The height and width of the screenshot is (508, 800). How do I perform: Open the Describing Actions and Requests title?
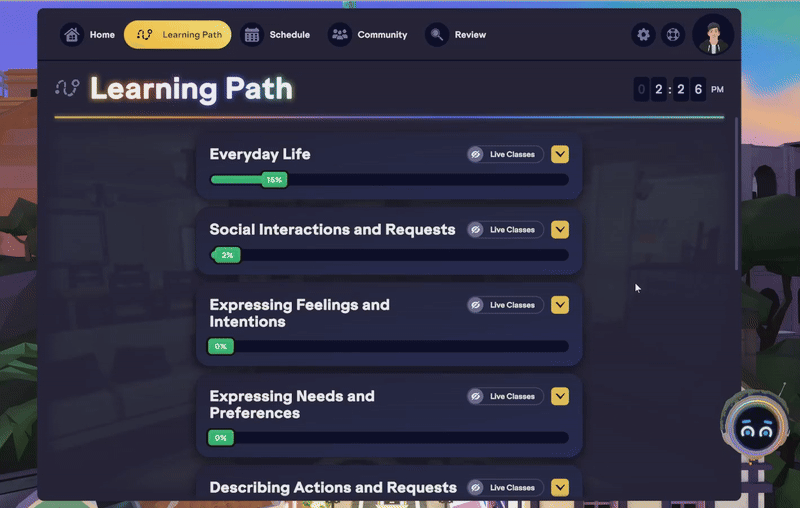(333, 488)
